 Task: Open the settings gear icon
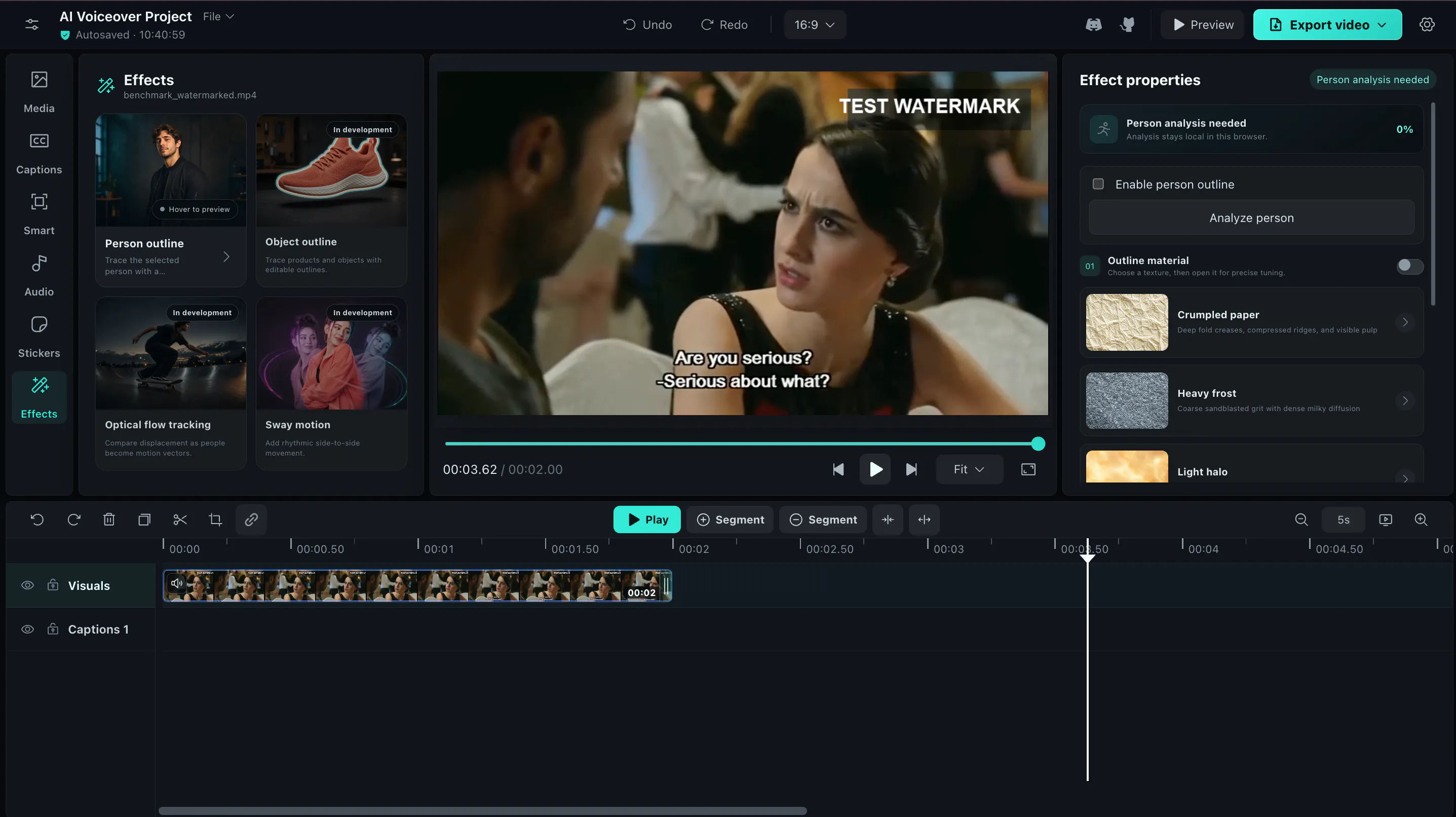pos(1427,24)
